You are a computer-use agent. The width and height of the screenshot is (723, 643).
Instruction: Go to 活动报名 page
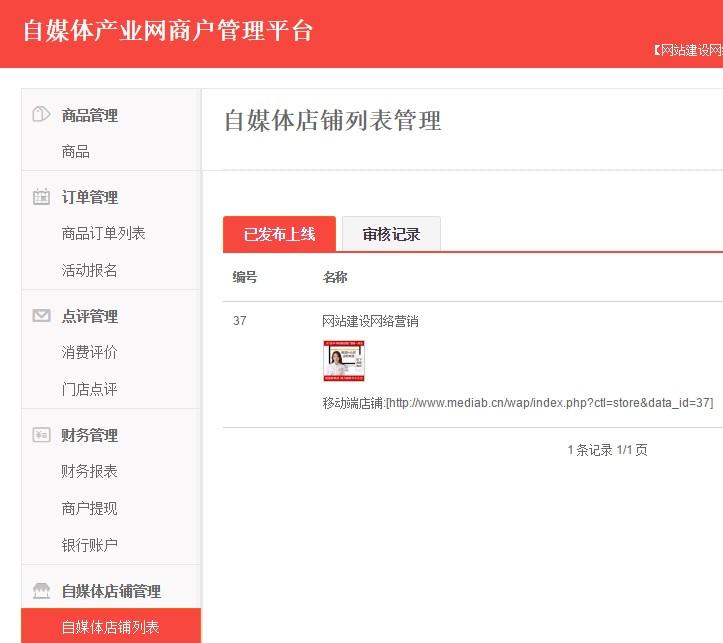[x=89, y=270]
